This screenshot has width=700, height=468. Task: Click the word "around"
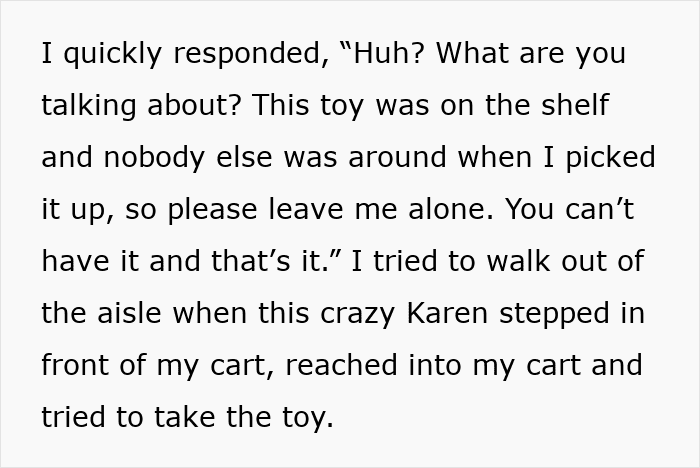pyautogui.click(x=413, y=158)
